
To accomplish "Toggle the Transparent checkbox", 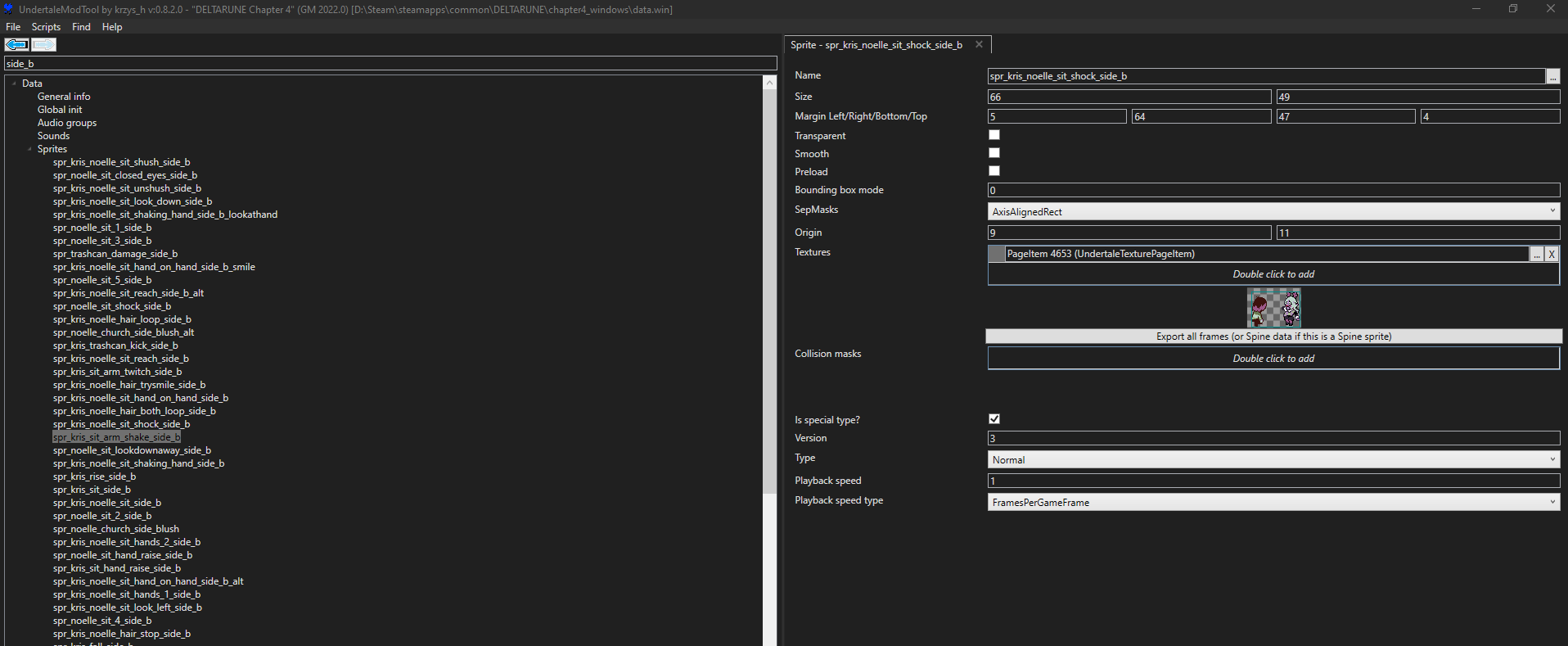I will click(x=994, y=135).
